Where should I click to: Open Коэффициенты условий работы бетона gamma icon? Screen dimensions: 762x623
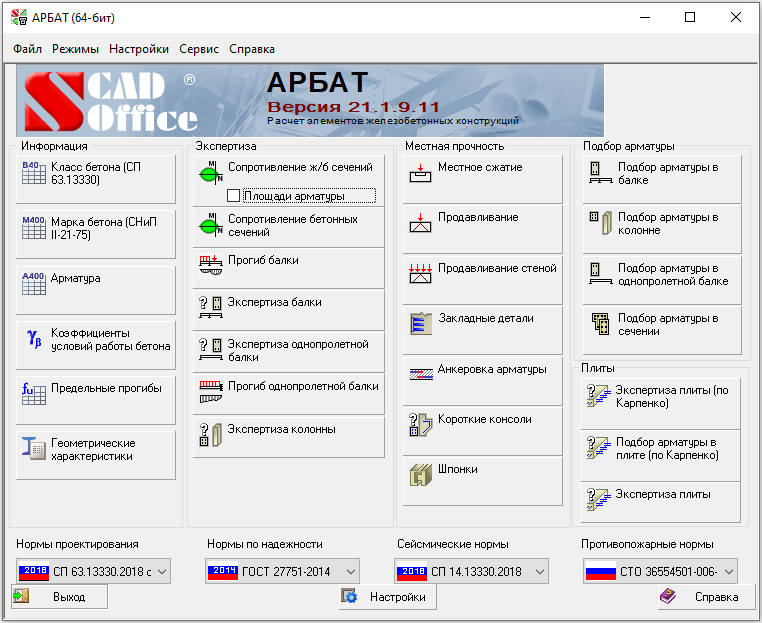pyautogui.click(x=34, y=339)
